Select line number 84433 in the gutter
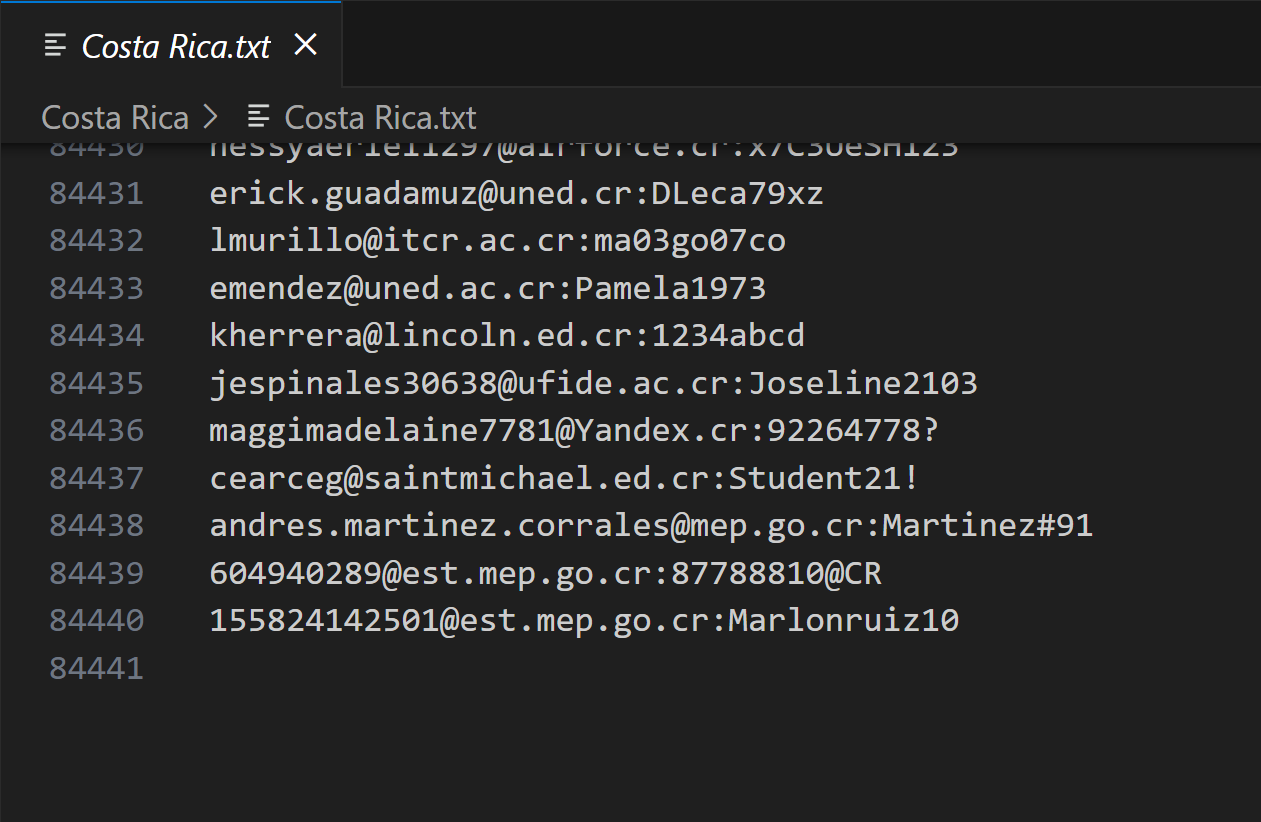The height and width of the screenshot is (822, 1261). pos(97,289)
